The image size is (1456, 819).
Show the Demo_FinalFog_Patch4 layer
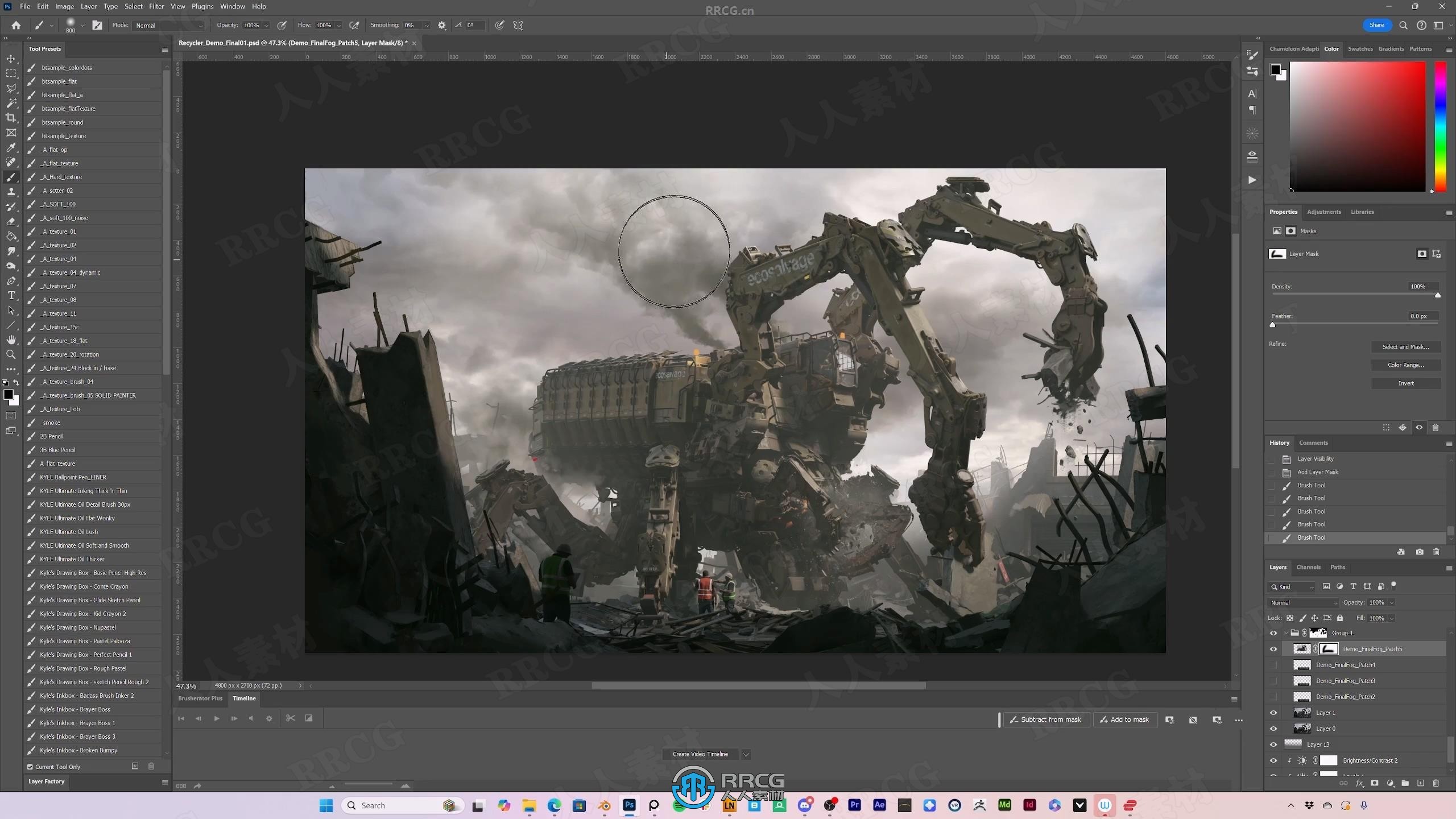(x=1273, y=665)
